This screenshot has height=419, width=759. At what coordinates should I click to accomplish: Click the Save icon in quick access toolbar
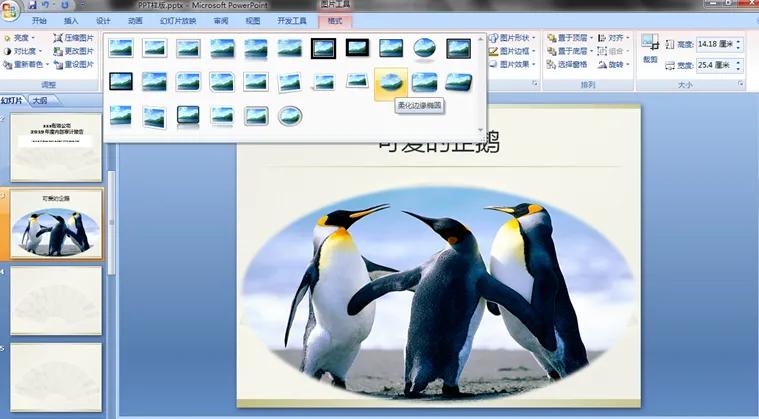click(x=32, y=5)
